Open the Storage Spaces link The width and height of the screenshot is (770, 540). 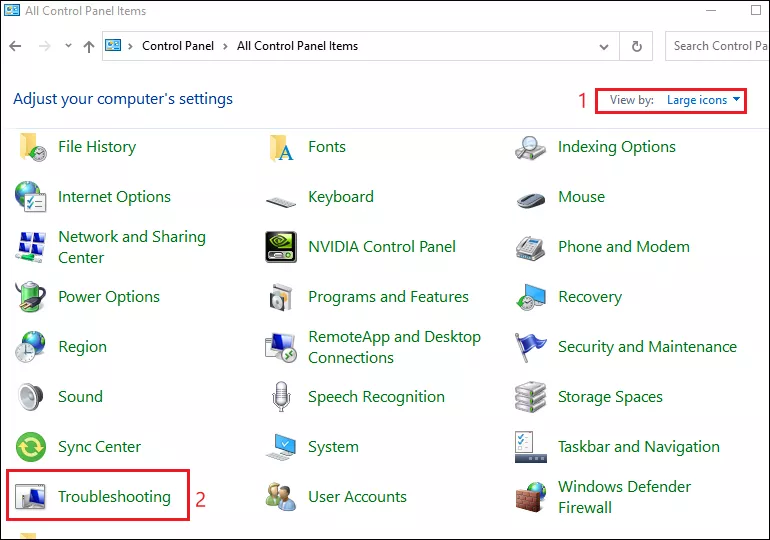coord(610,397)
